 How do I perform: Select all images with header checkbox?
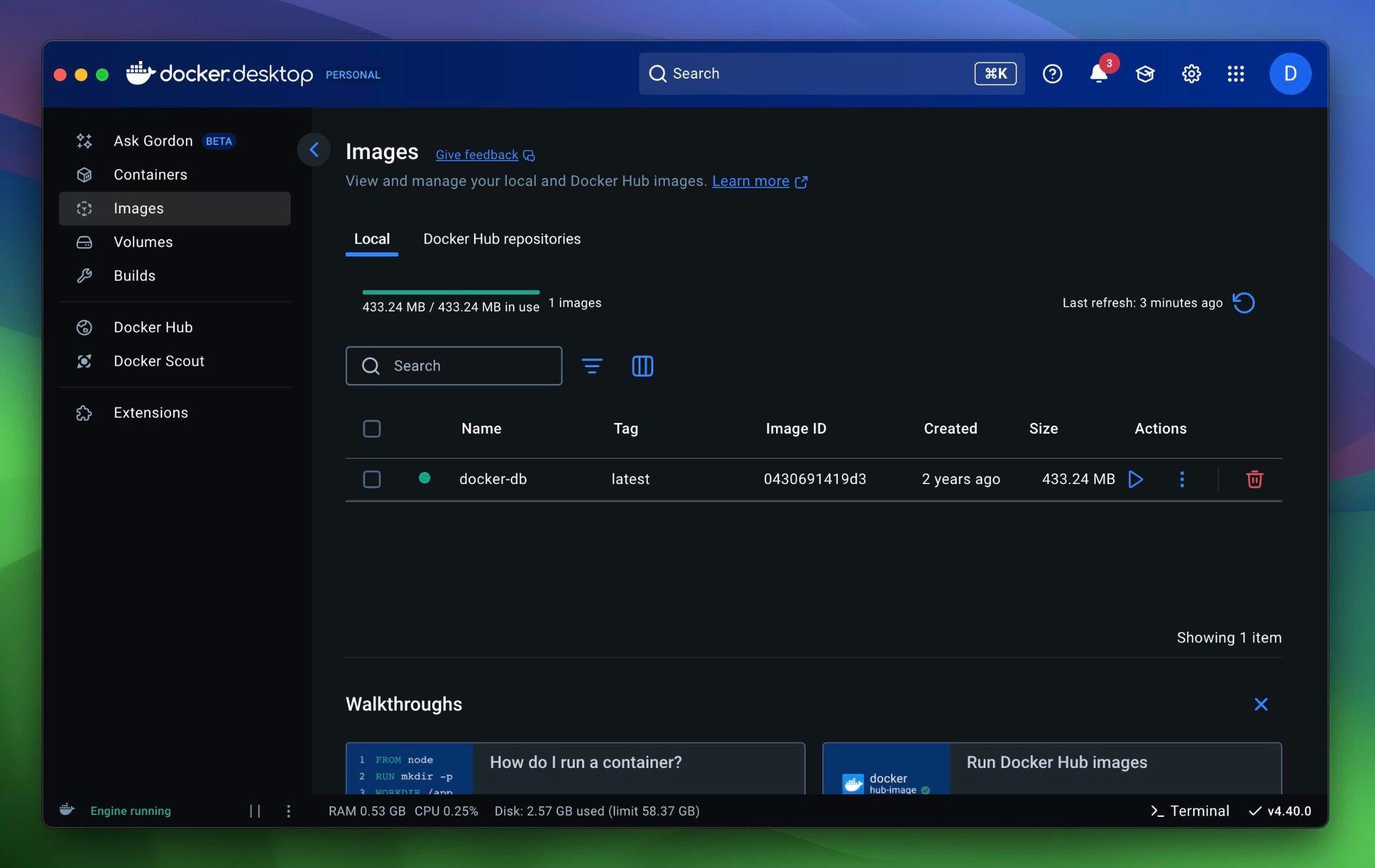tap(371, 429)
